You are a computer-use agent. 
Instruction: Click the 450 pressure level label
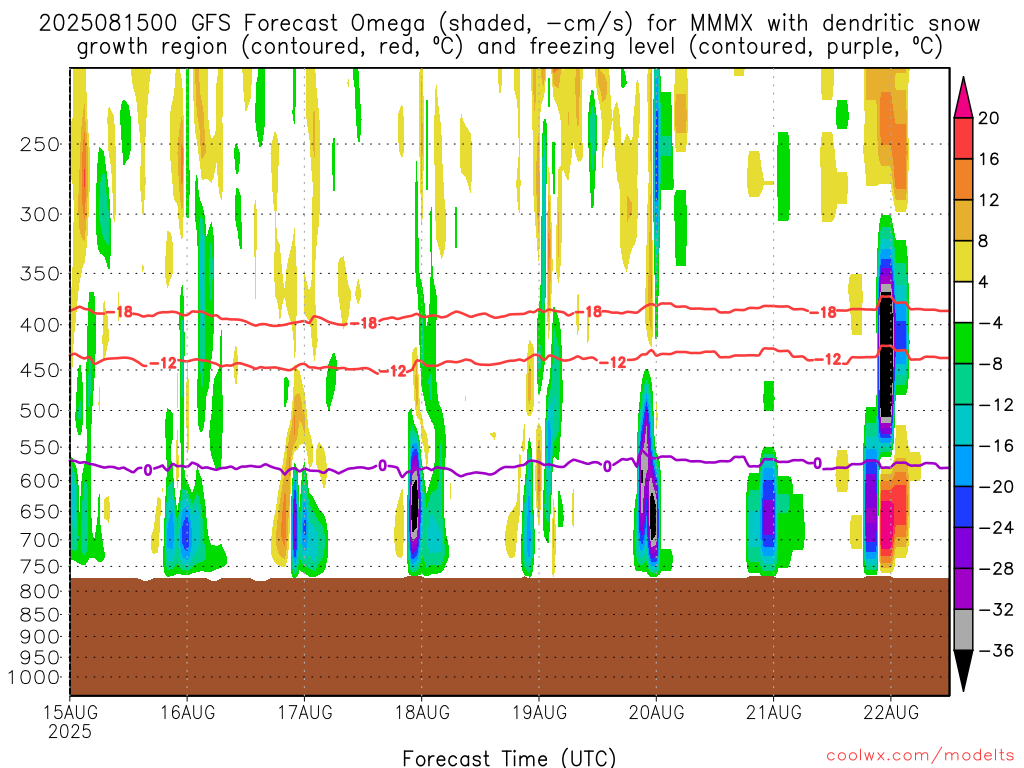pyautogui.click(x=40, y=370)
